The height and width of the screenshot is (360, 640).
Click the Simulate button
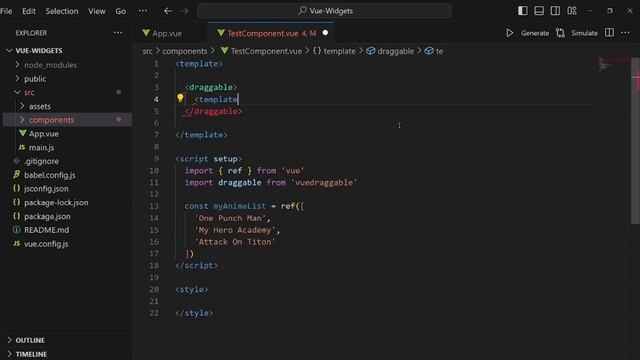(x=584, y=33)
